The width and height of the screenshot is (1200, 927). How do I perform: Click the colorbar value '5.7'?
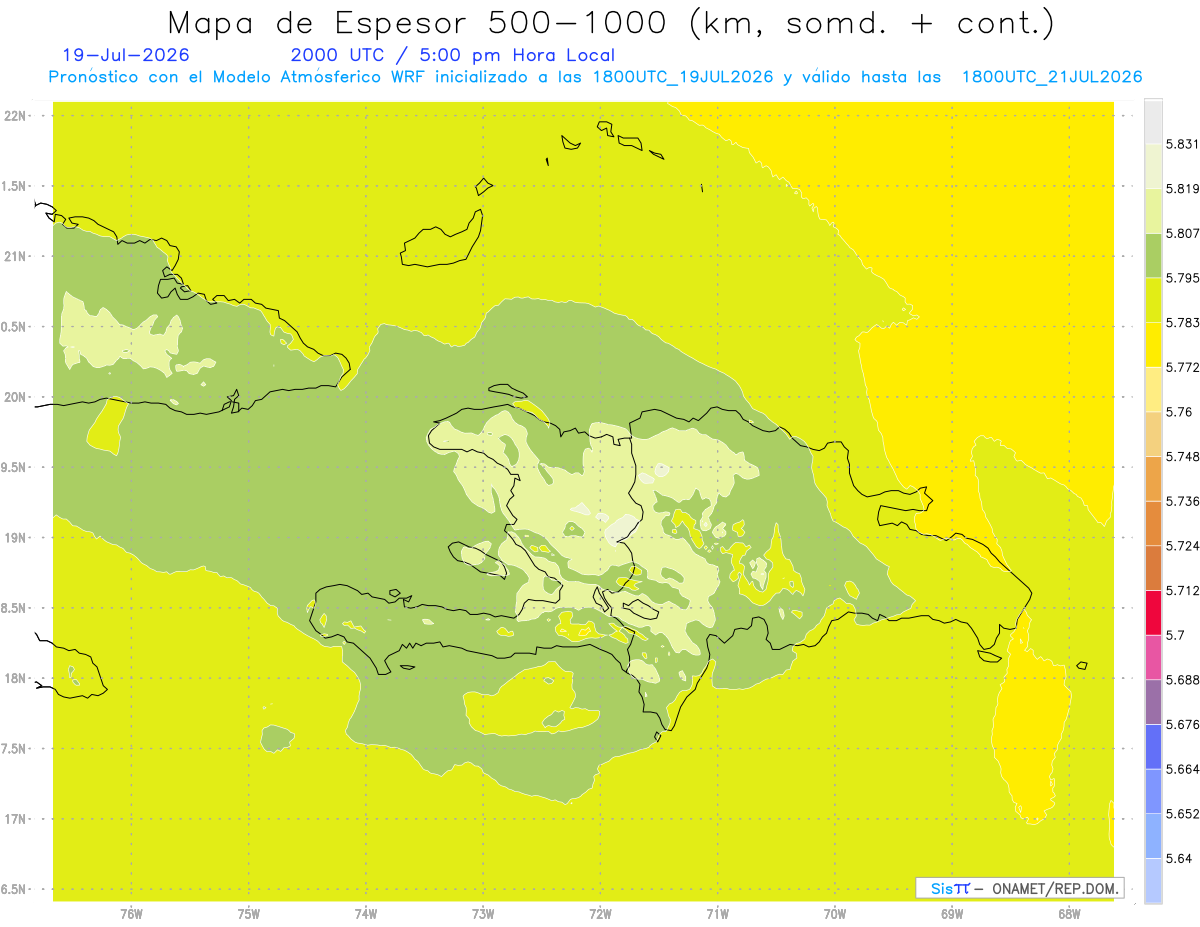1174,635
